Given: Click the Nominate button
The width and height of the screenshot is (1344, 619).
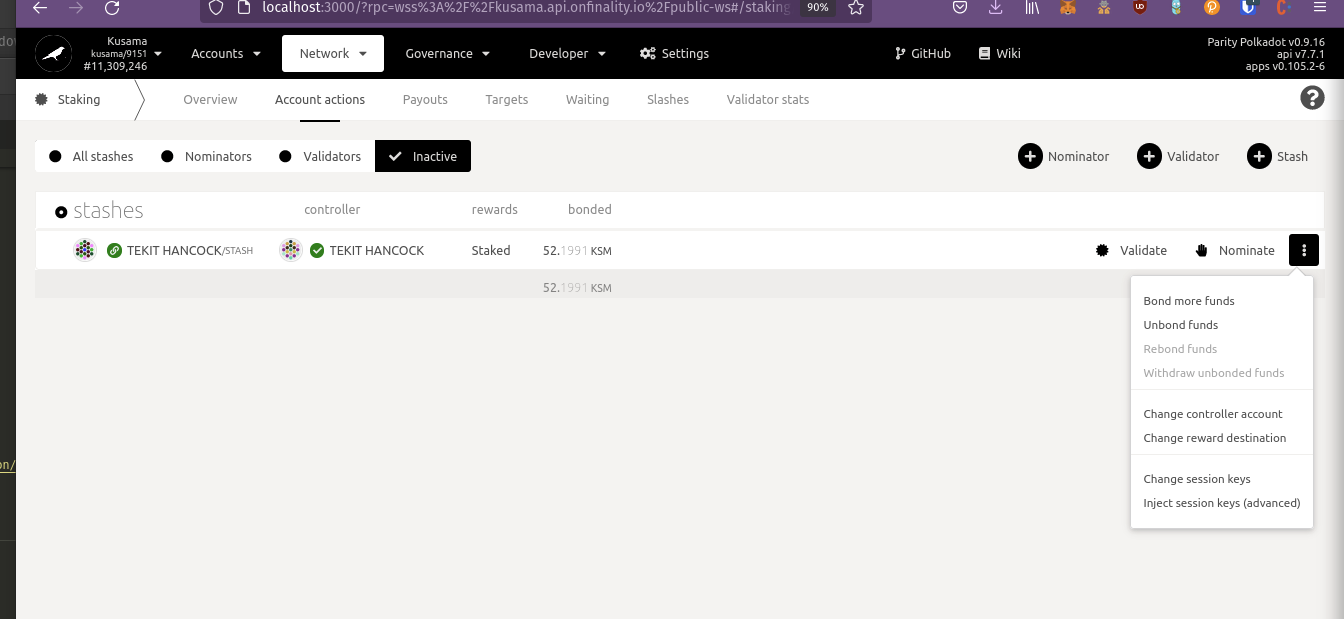Looking at the screenshot, I should coord(1235,250).
